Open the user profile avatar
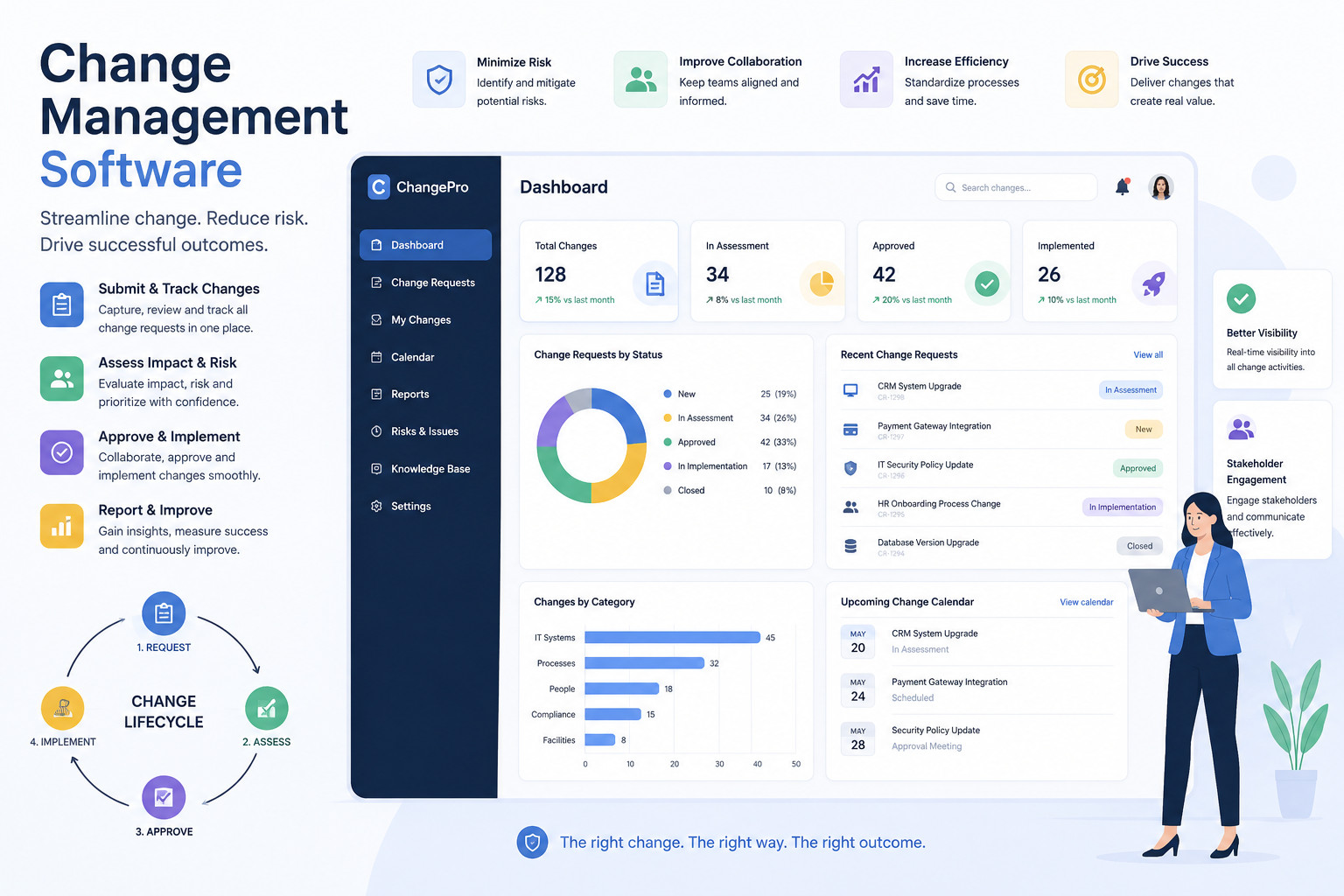This screenshot has width=1344, height=896. click(1161, 187)
